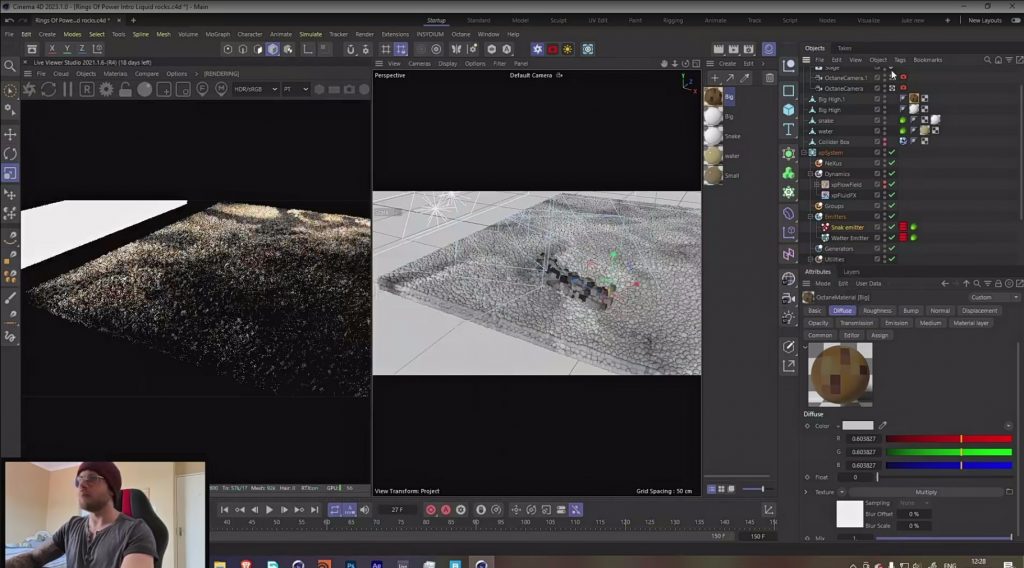Open the Octane menu
Viewport: 1024px width, 568px height.
tap(460, 34)
